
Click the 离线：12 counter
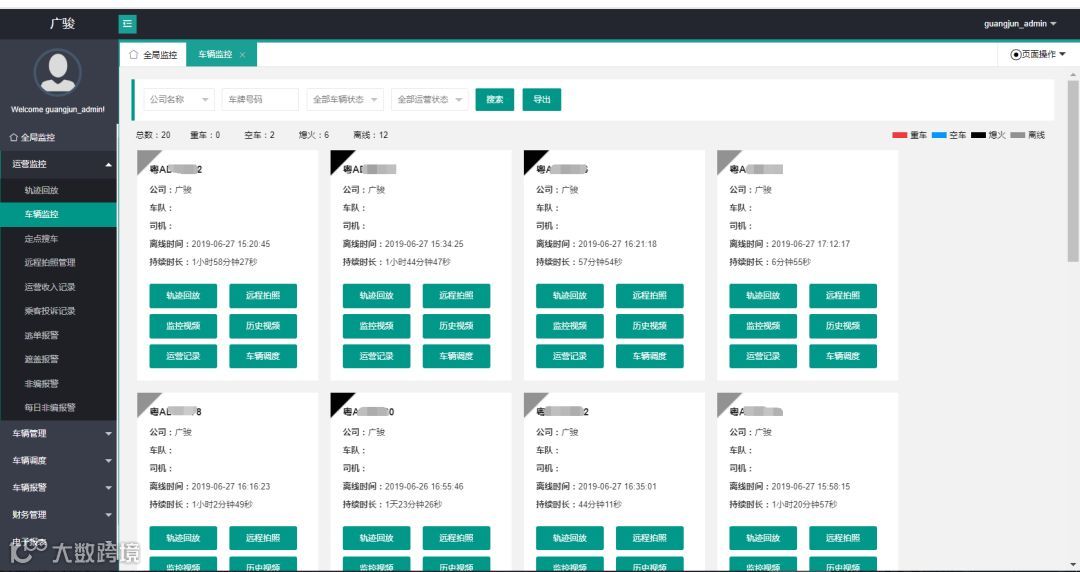pos(371,135)
